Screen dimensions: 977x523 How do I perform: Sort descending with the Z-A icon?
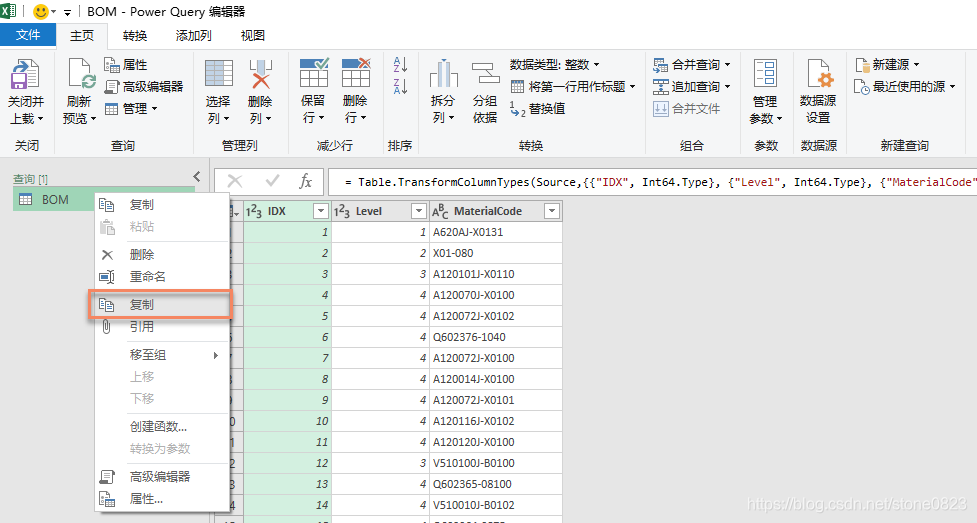point(400,86)
